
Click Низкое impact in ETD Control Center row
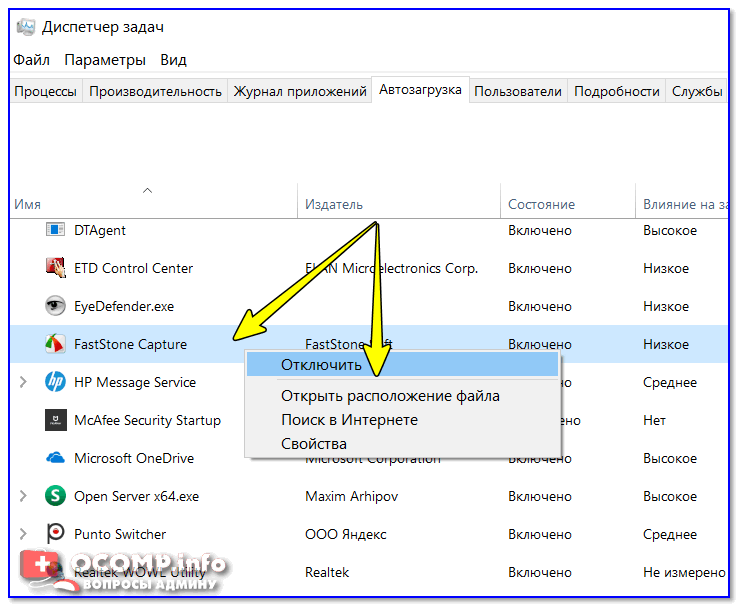(x=666, y=268)
